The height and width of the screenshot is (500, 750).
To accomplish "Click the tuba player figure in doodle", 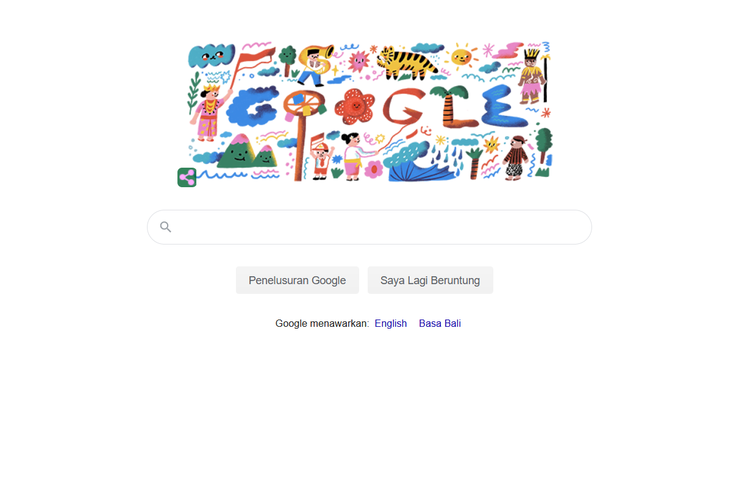I will [x=316, y=65].
